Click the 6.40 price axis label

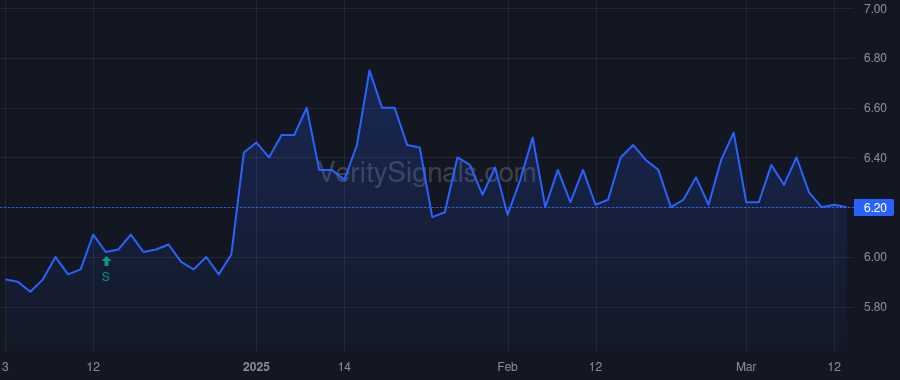coord(875,158)
